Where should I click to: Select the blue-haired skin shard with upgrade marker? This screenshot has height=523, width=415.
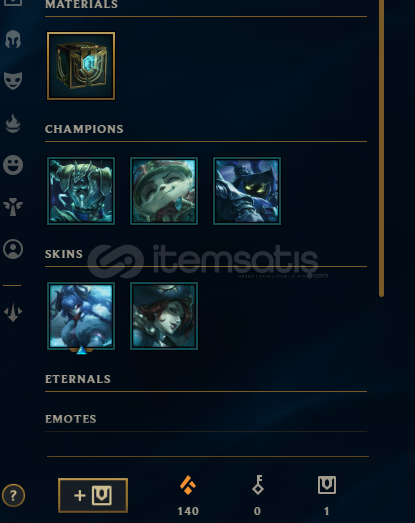81,316
